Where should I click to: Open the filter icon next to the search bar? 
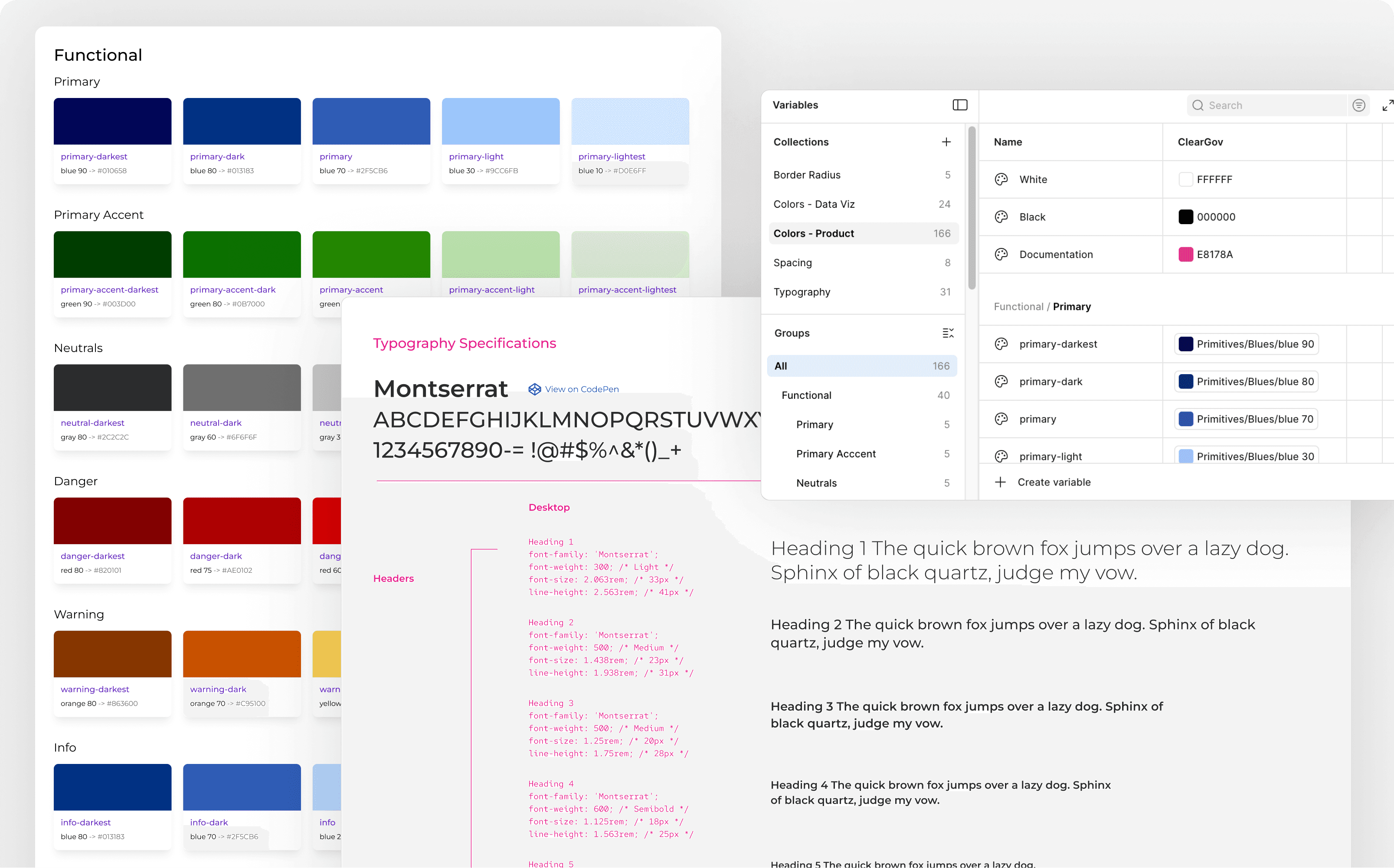1358,105
